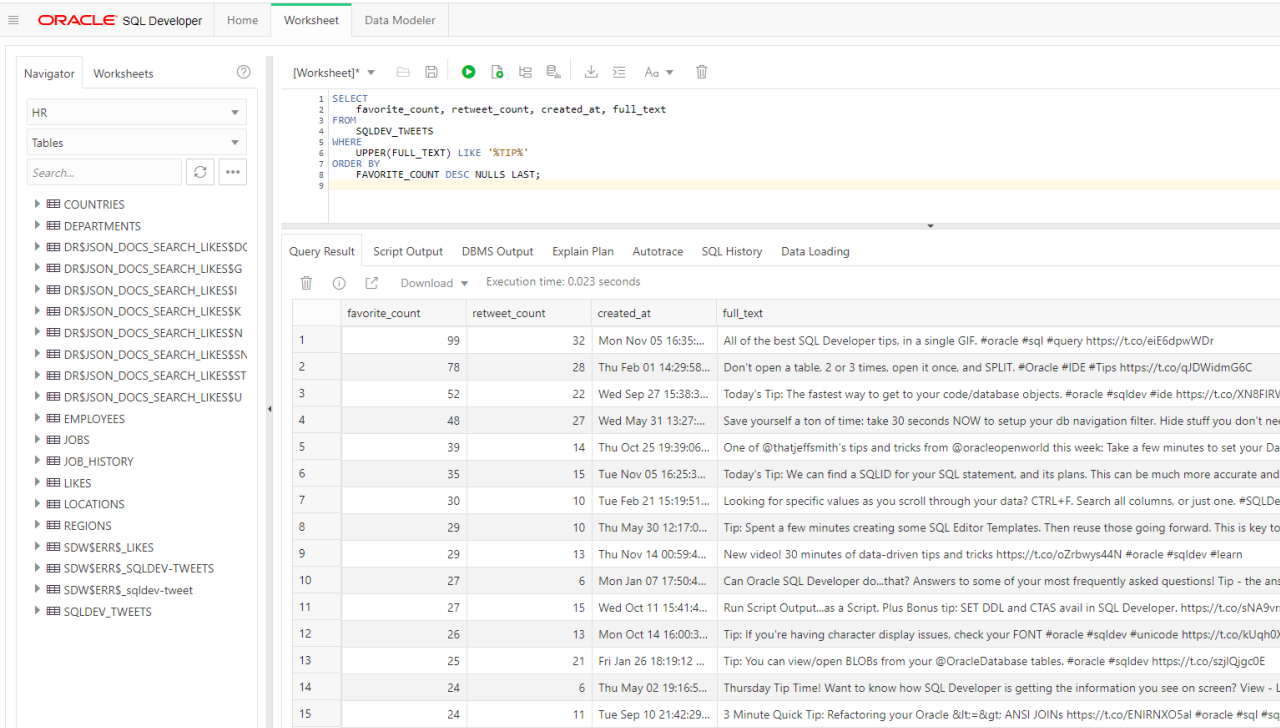This screenshot has width=1280, height=728.
Task: Click the retweet_count cell with value 28
Action: tap(529, 367)
